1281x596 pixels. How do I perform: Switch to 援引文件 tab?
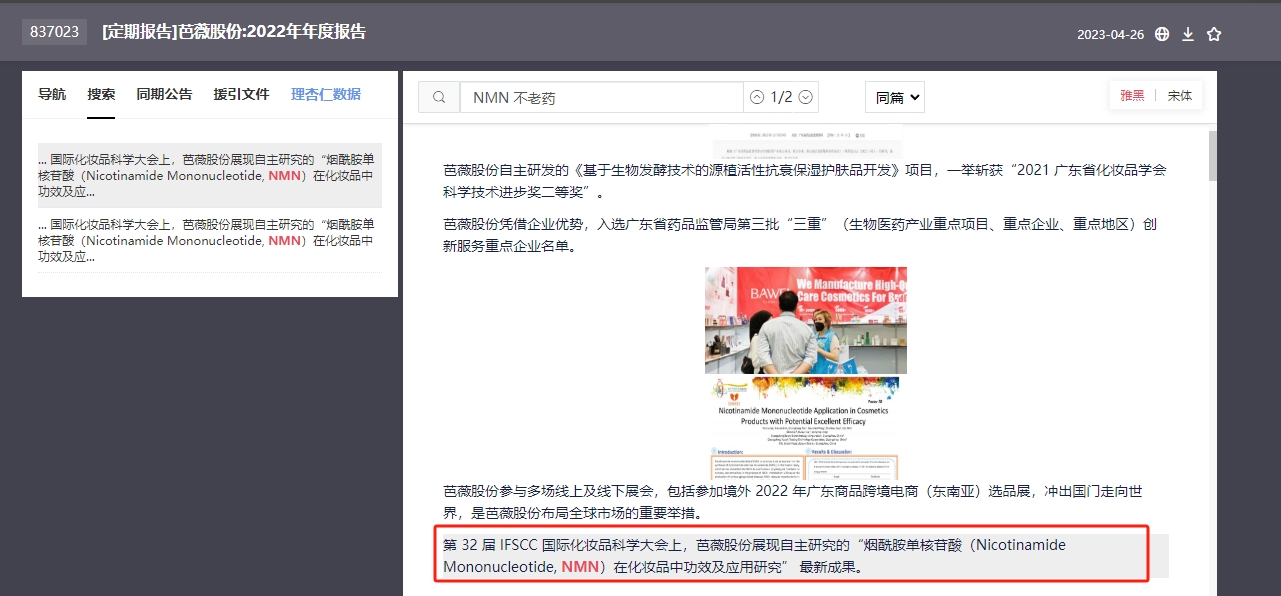coord(241,94)
